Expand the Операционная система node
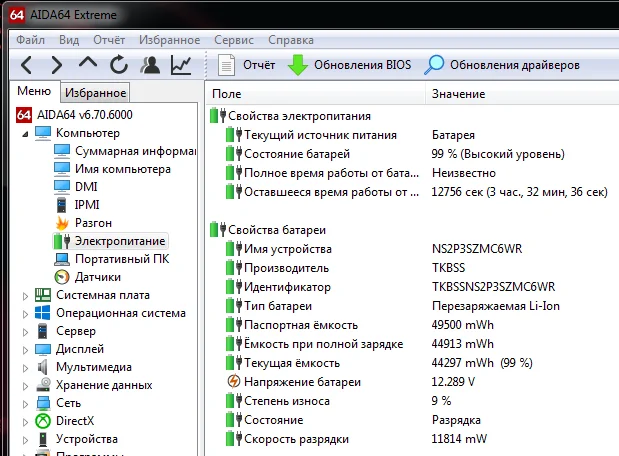 (x=25, y=314)
